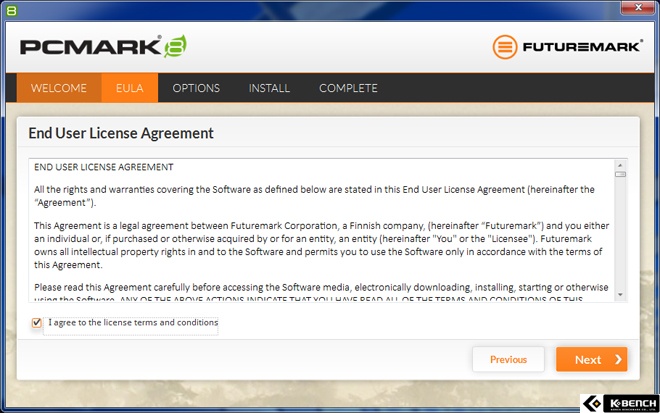Jump to the COMPLETE step tab
This screenshot has width=660, height=413.
pyautogui.click(x=348, y=88)
